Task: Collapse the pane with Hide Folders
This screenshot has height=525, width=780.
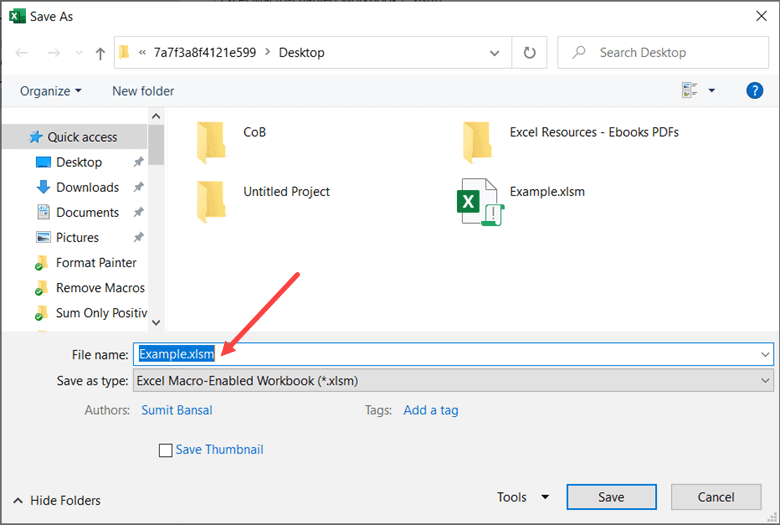Action: (57, 500)
